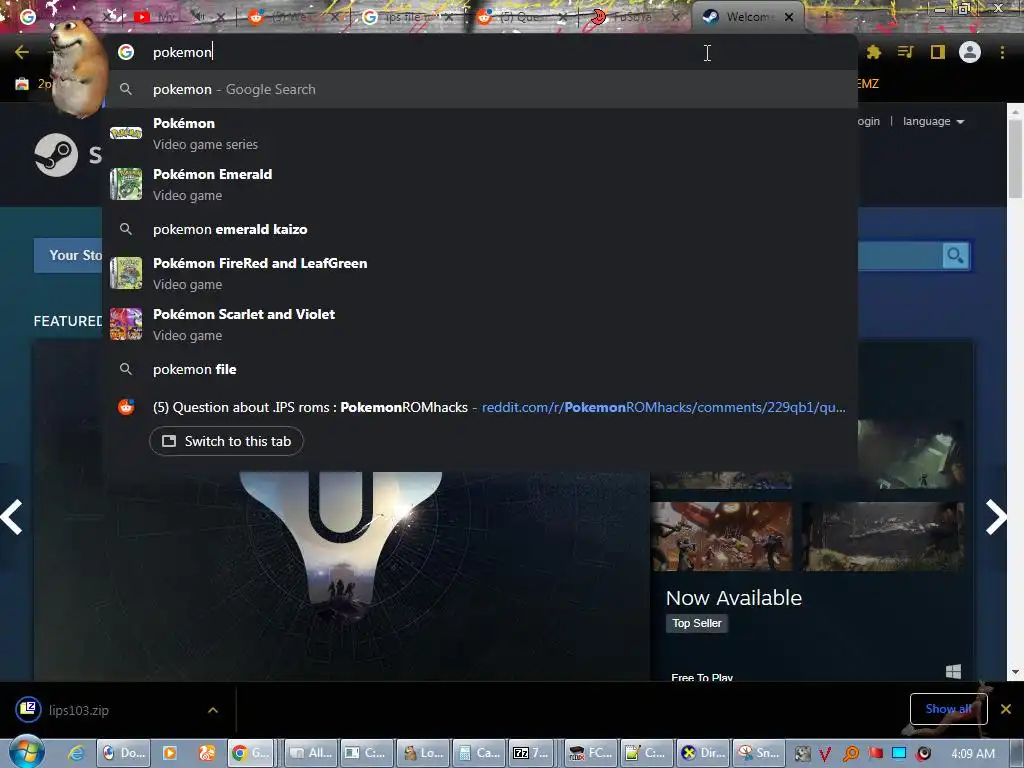
Task: Click the Top Seller tag
Action: [697, 623]
